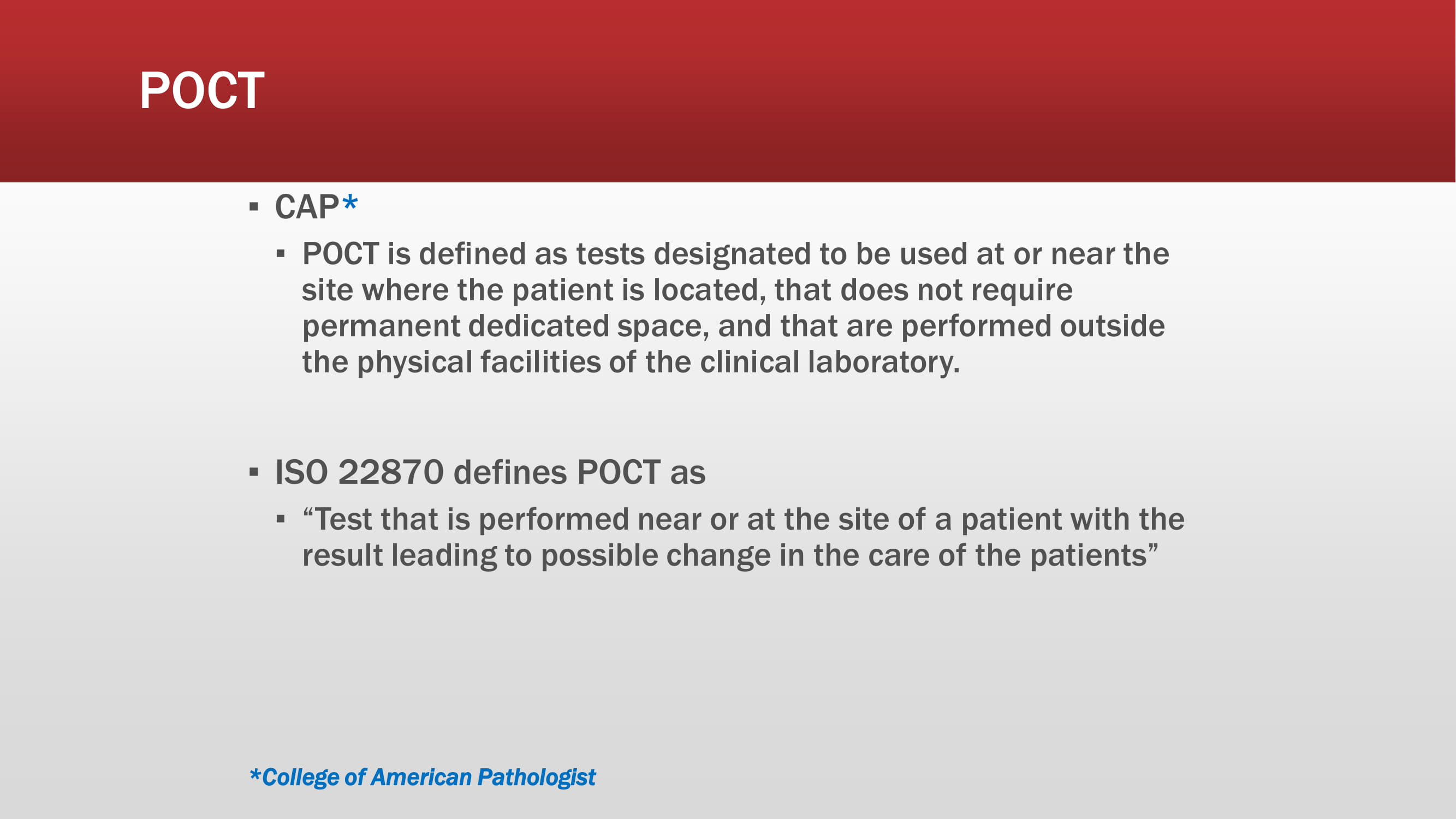Click the line 'site where the patient is located'
Screen dimensions: 1456x819
click(x=687, y=290)
